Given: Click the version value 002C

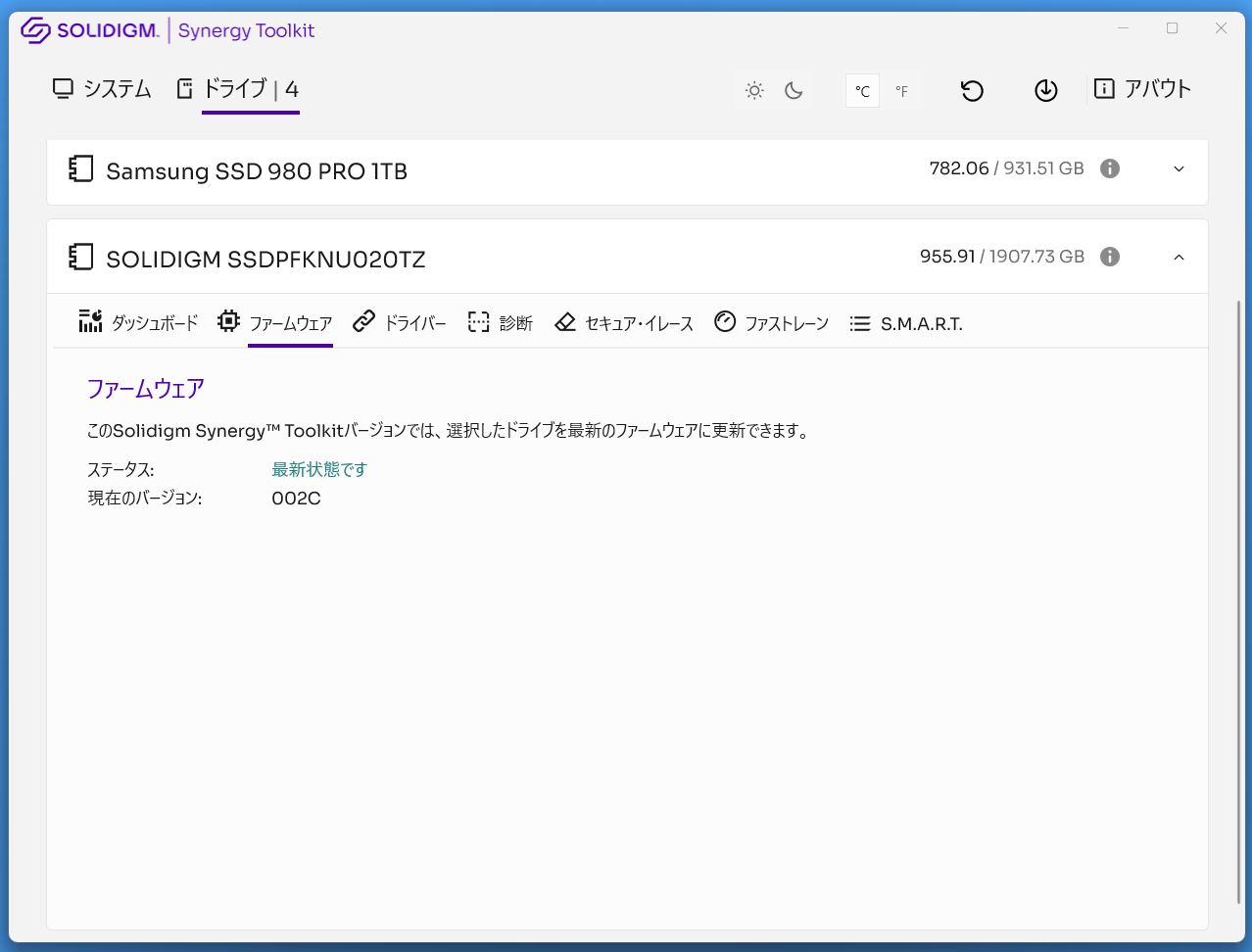Looking at the screenshot, I should click(296, 499).
